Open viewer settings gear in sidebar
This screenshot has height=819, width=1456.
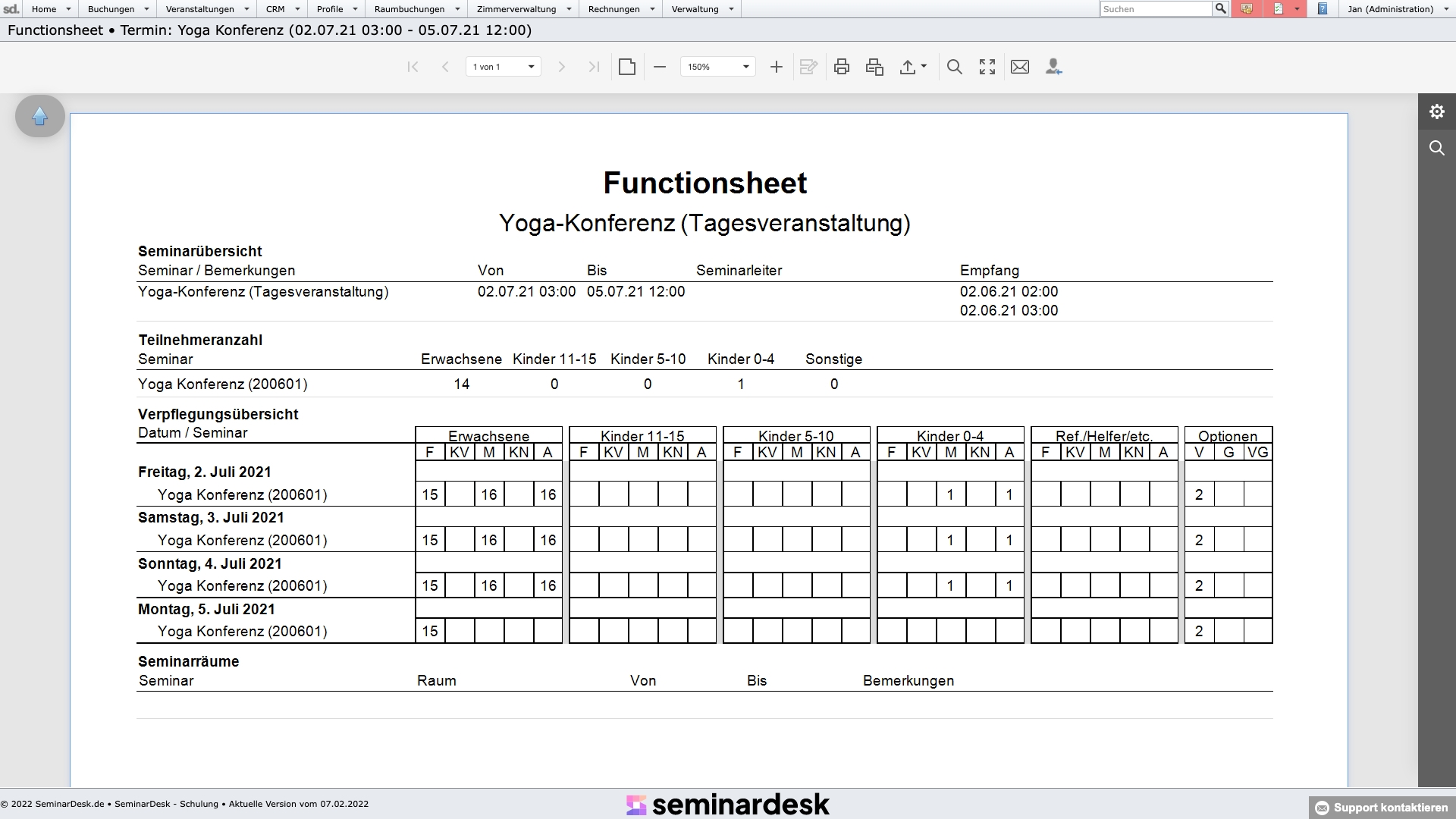pos(1436,112)
